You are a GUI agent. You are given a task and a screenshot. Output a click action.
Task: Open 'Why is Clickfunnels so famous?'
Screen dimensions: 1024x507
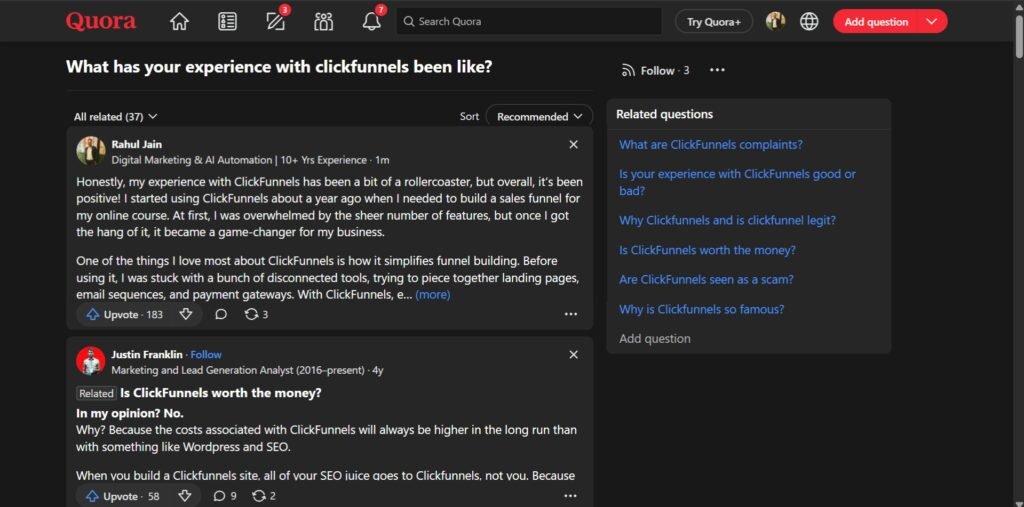tap(701, 309)
